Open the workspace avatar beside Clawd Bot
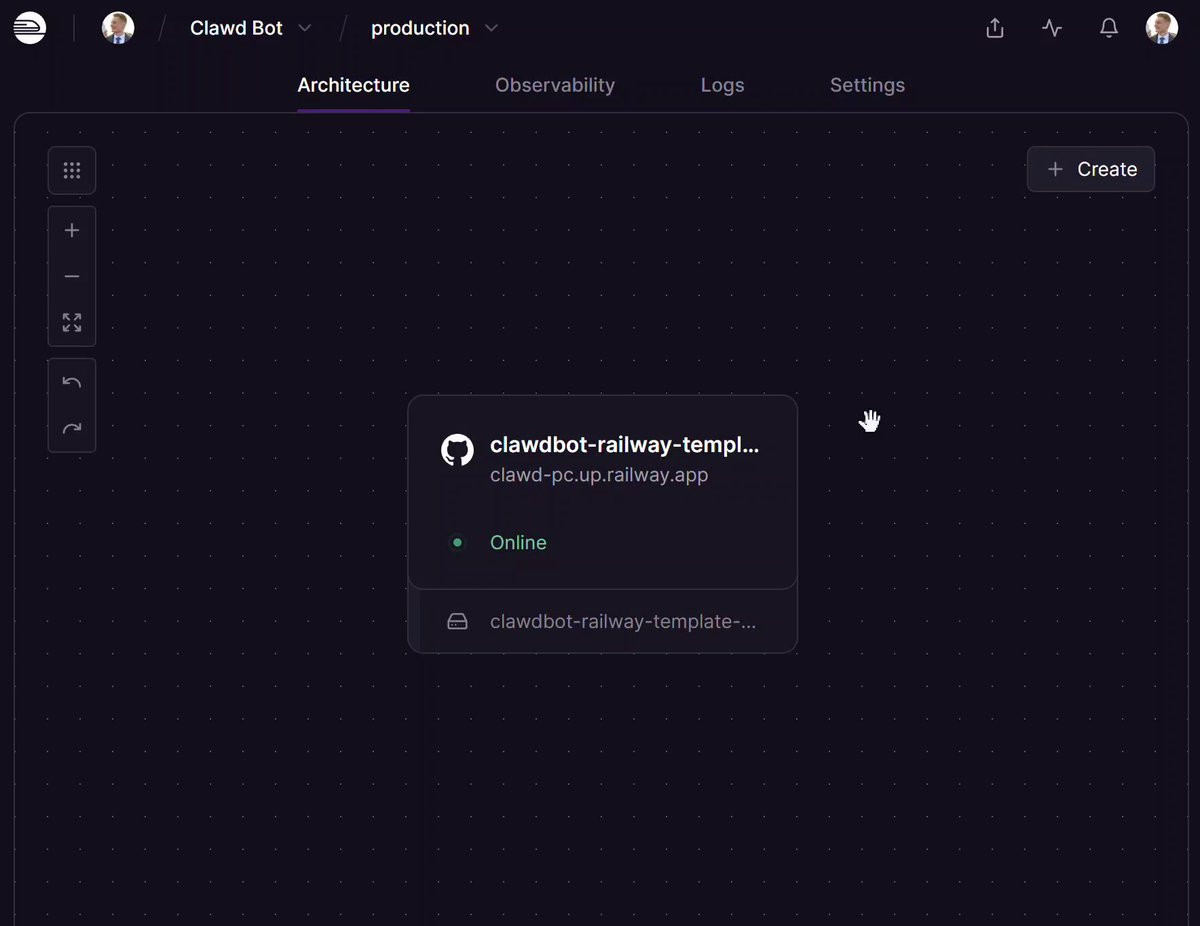1200x926 pixels. tap(118, 28)
